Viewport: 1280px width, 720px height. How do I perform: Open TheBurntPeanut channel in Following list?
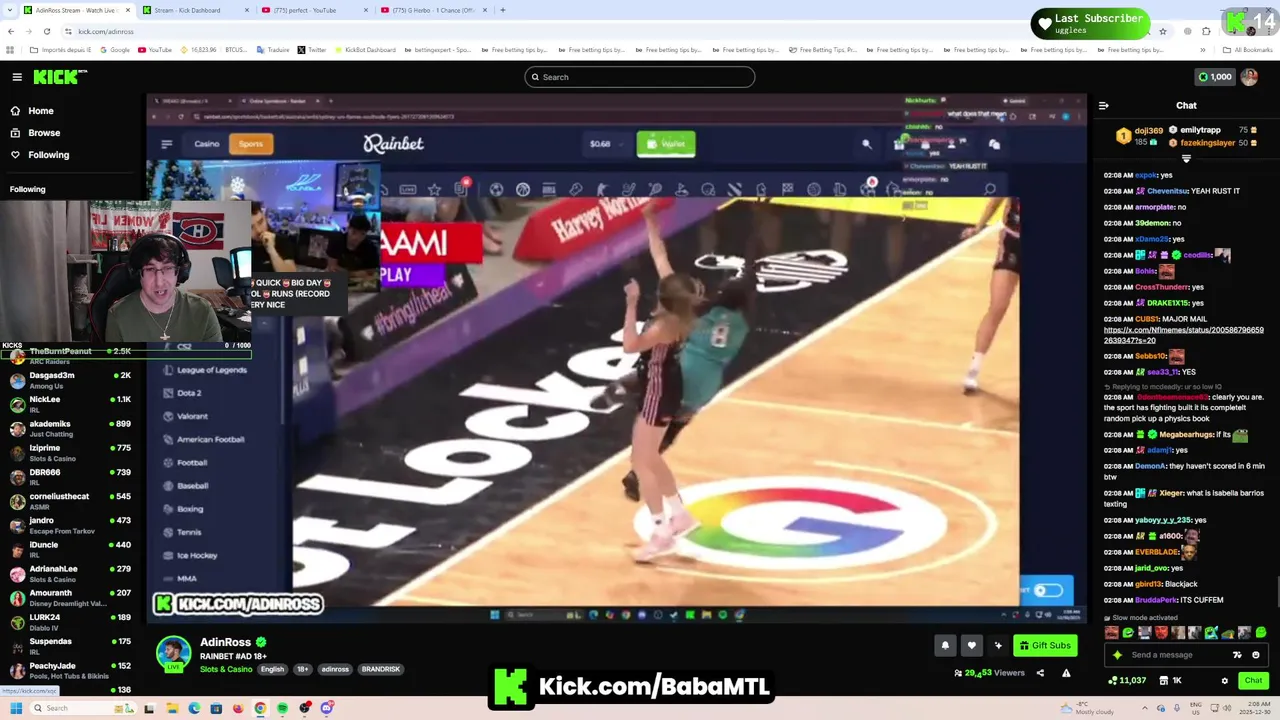(70, 355)
